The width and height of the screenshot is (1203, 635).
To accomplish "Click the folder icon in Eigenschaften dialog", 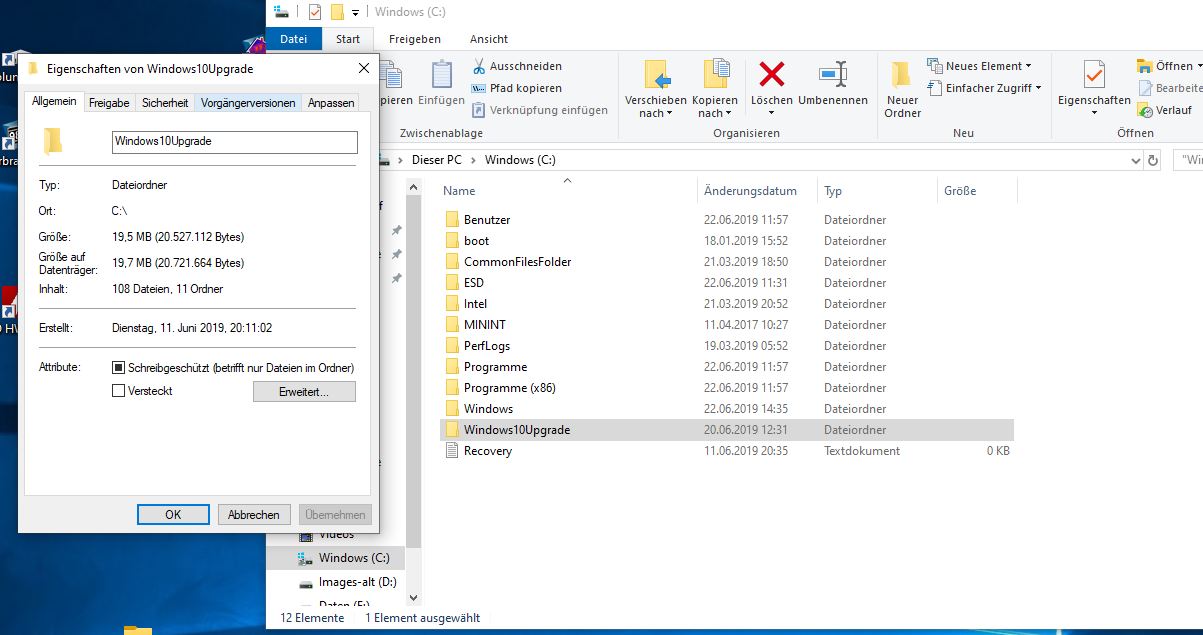I will [53, 141].
